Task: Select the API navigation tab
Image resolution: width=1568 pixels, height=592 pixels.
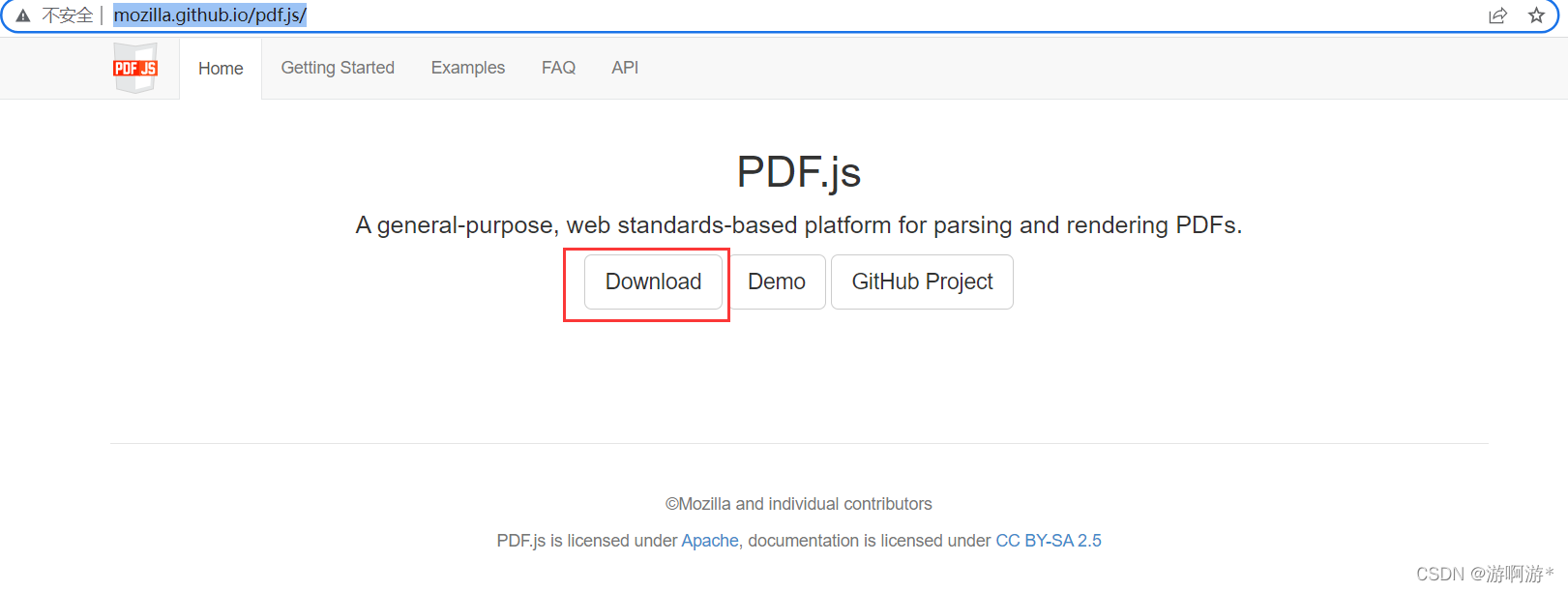Action: [x=624, y=68]
